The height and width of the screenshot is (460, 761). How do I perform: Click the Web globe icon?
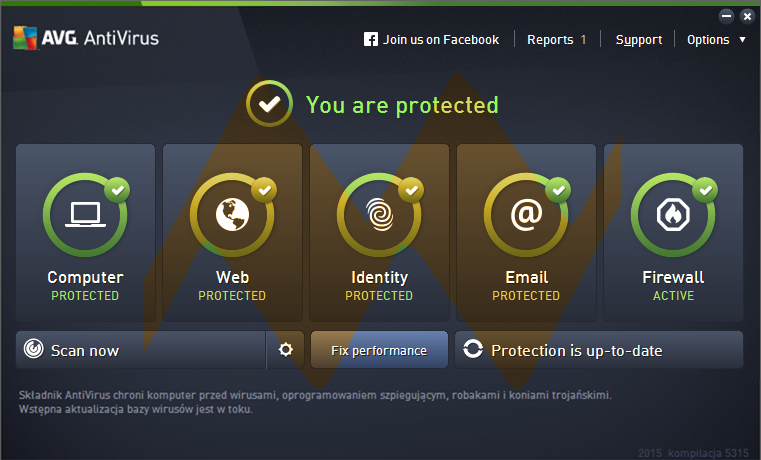click(x=232, y=214)
